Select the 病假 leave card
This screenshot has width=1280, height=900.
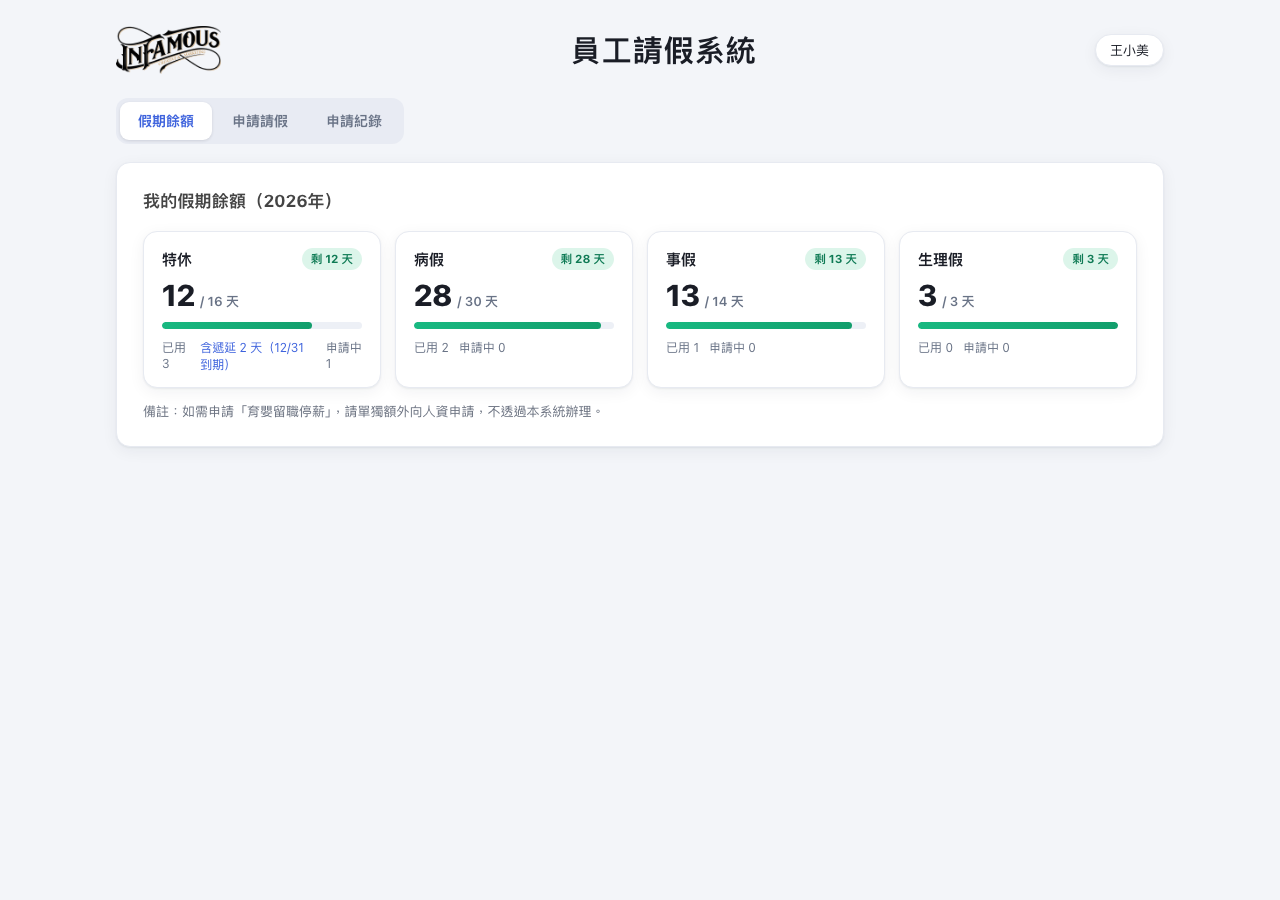click(x=514, y=310)
